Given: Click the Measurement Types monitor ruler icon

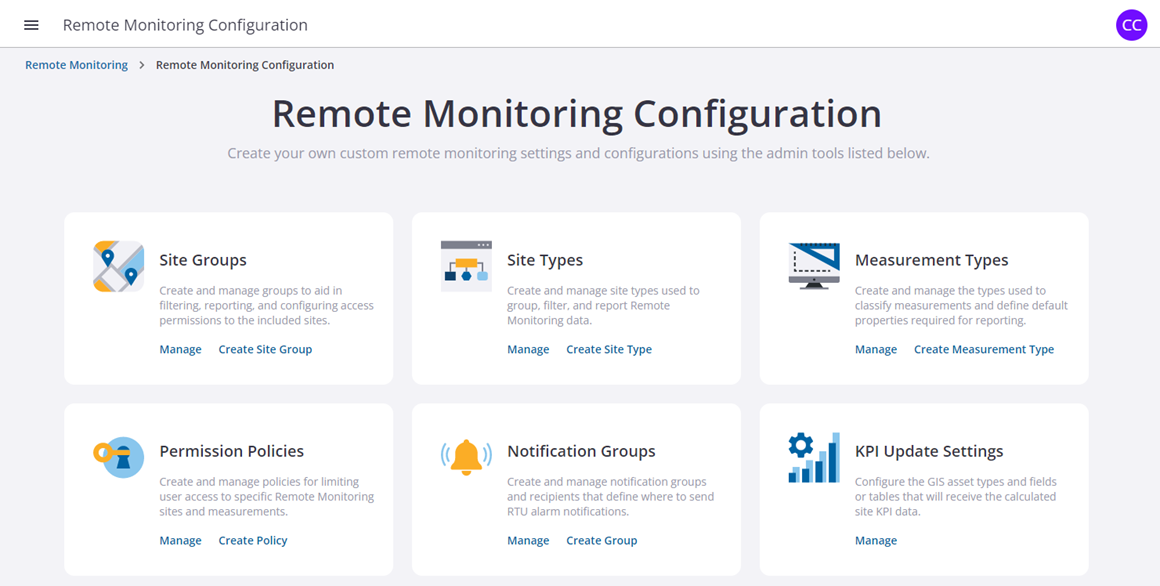Looking at the screenshot, I should click(x=814, y=266).
